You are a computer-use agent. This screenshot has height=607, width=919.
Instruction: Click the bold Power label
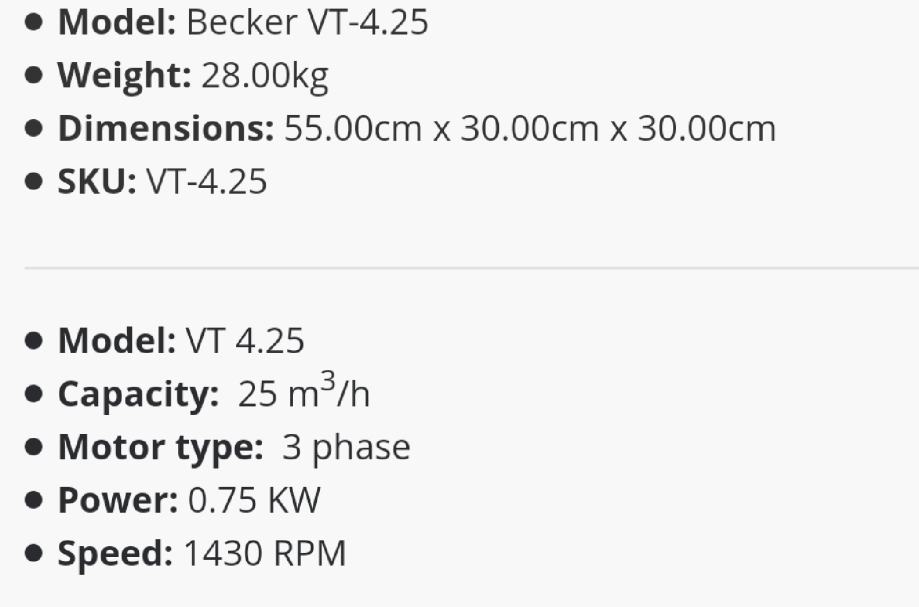(117, 500)
